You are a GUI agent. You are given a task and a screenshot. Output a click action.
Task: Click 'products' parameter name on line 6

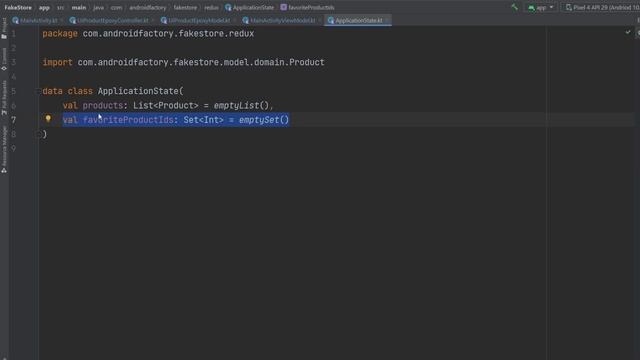pos(103,106)
